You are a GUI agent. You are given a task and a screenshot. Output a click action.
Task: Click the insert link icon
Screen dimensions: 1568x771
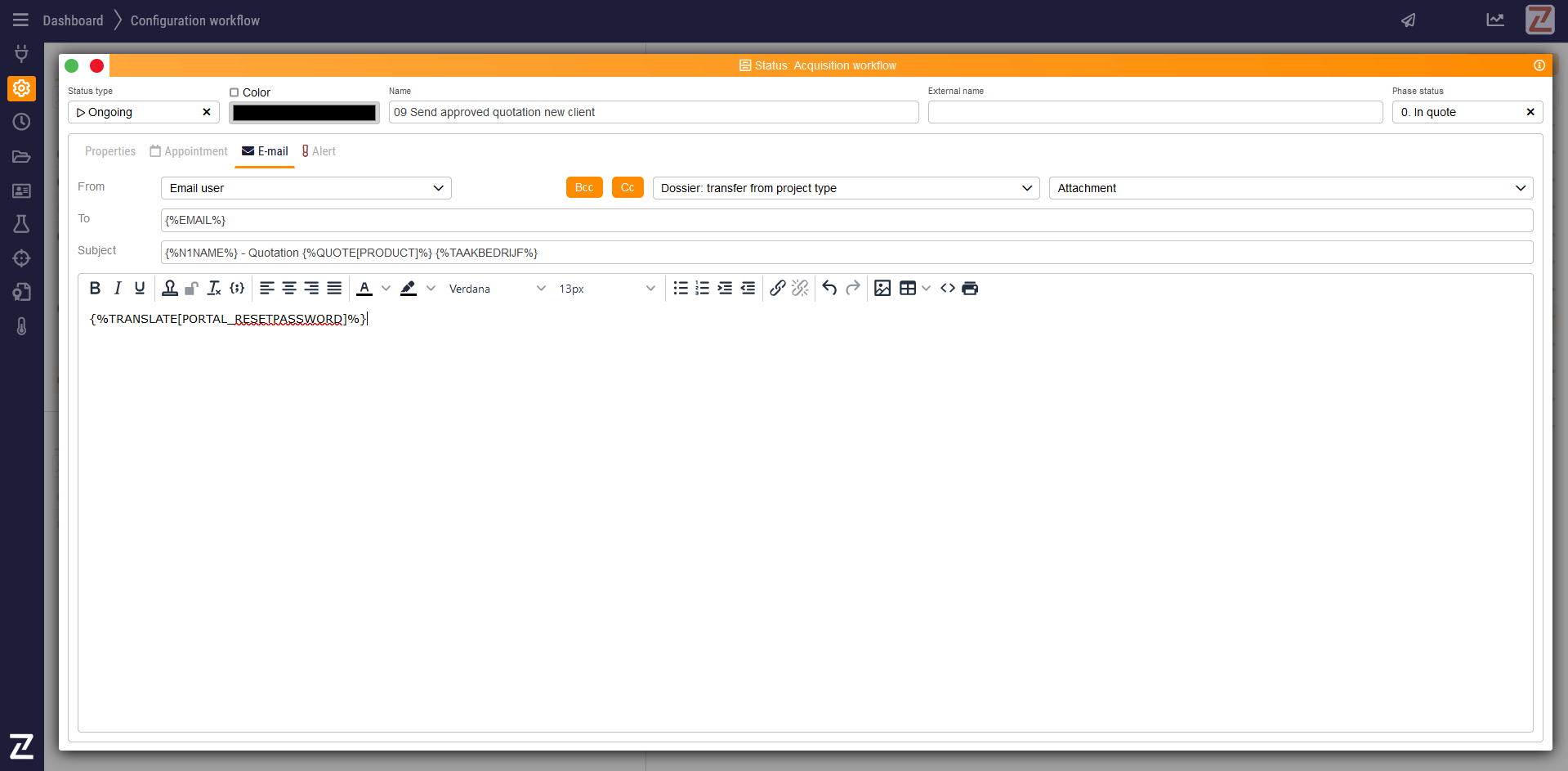click(777, 288)
